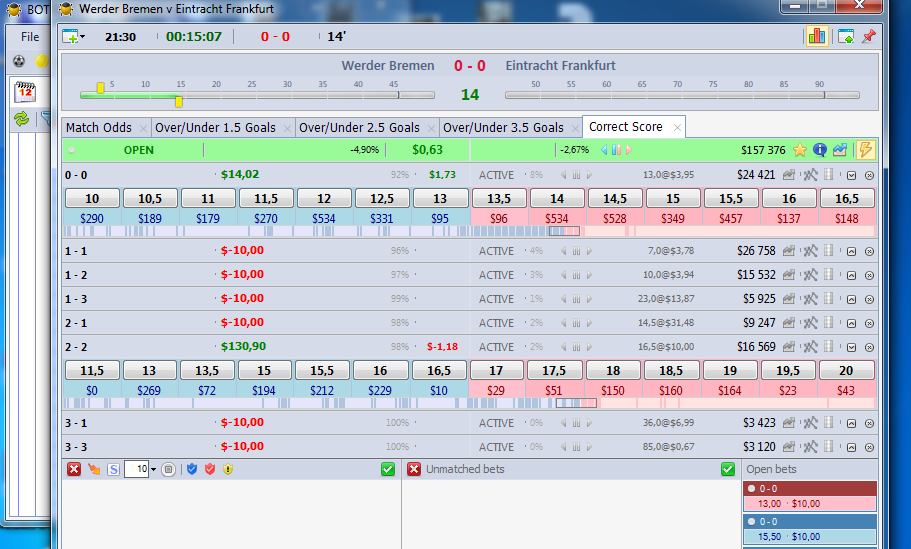911x549 pixels.
Task: Collapse the 0 - 0 row price ladder
Action: point(851,175)
